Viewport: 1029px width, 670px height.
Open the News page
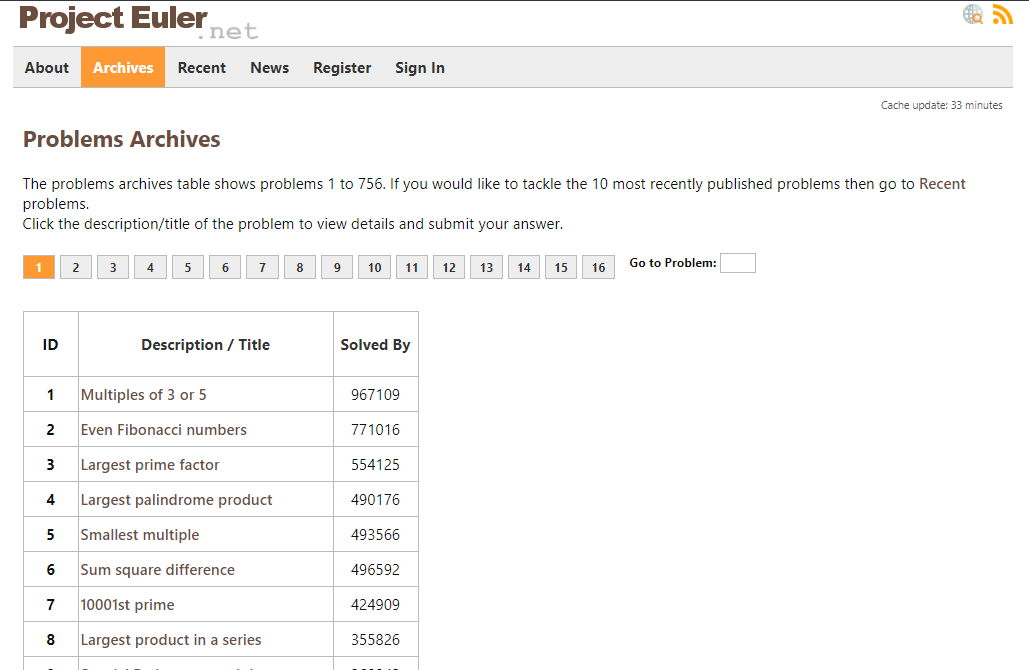click(270, 68)
